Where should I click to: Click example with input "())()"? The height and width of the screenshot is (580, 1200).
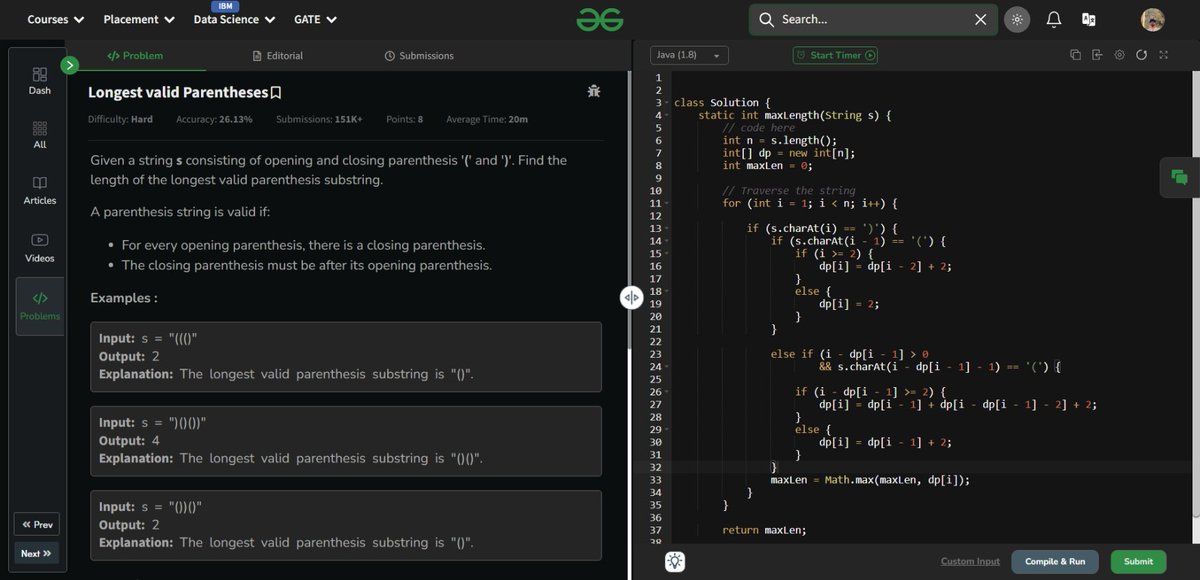[x=346, y=525]
